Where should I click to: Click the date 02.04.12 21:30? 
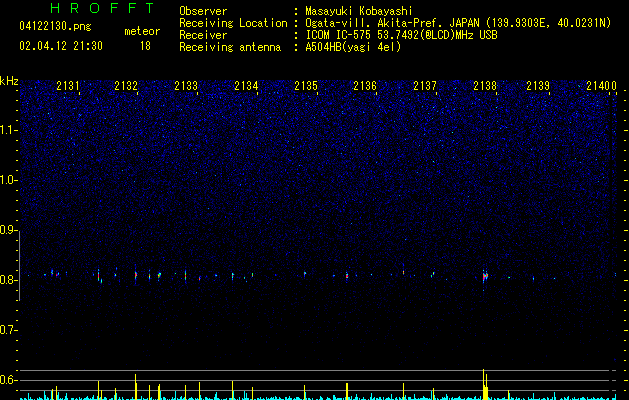[61, 46]
